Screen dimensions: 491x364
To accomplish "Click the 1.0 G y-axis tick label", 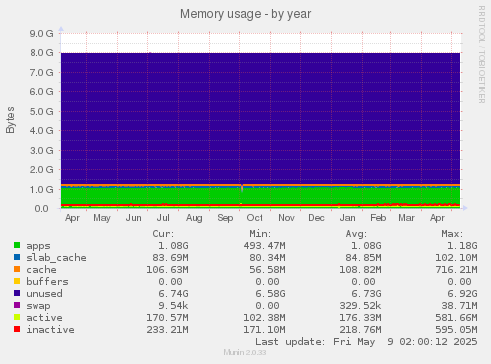I will tap(41, 189).
